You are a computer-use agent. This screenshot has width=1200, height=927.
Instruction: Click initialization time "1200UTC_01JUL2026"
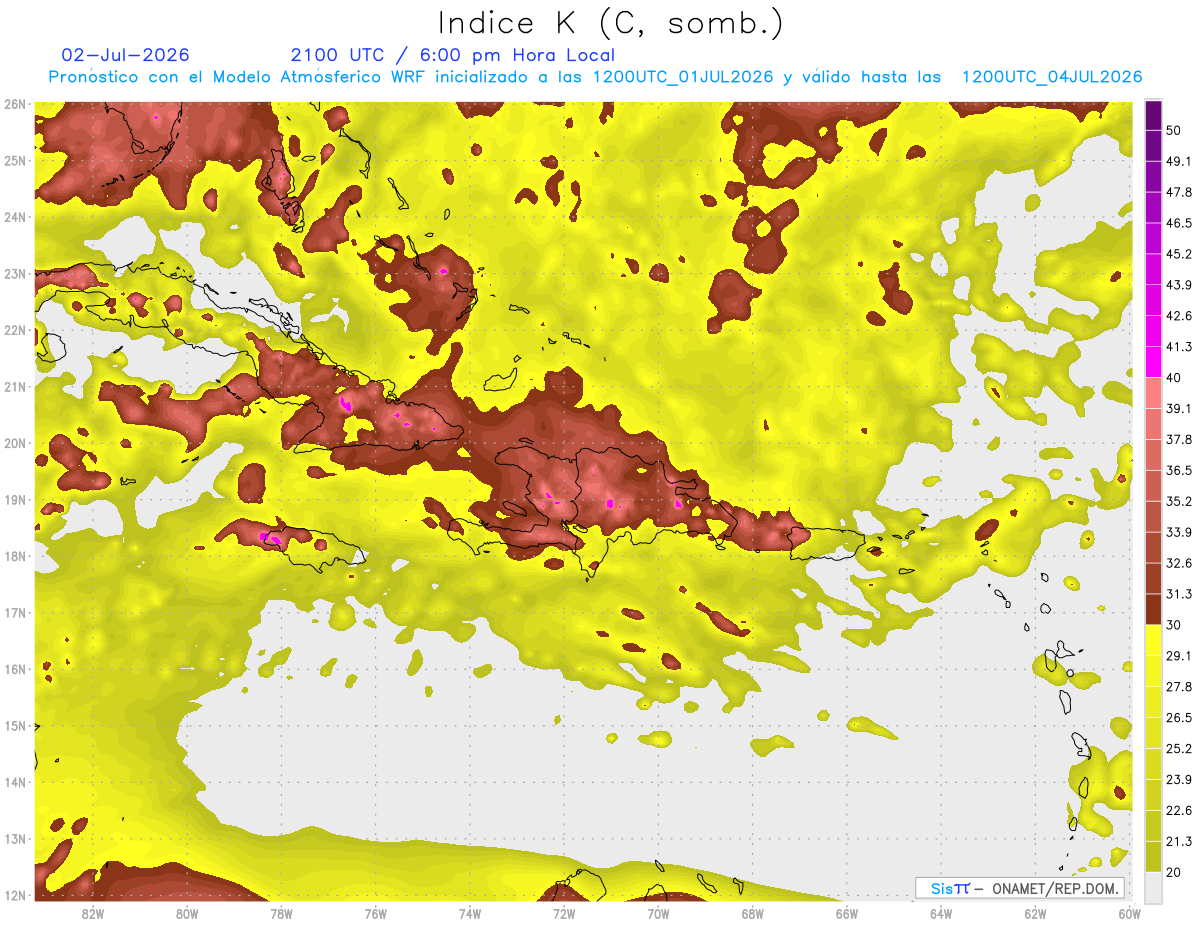[684, 77]
